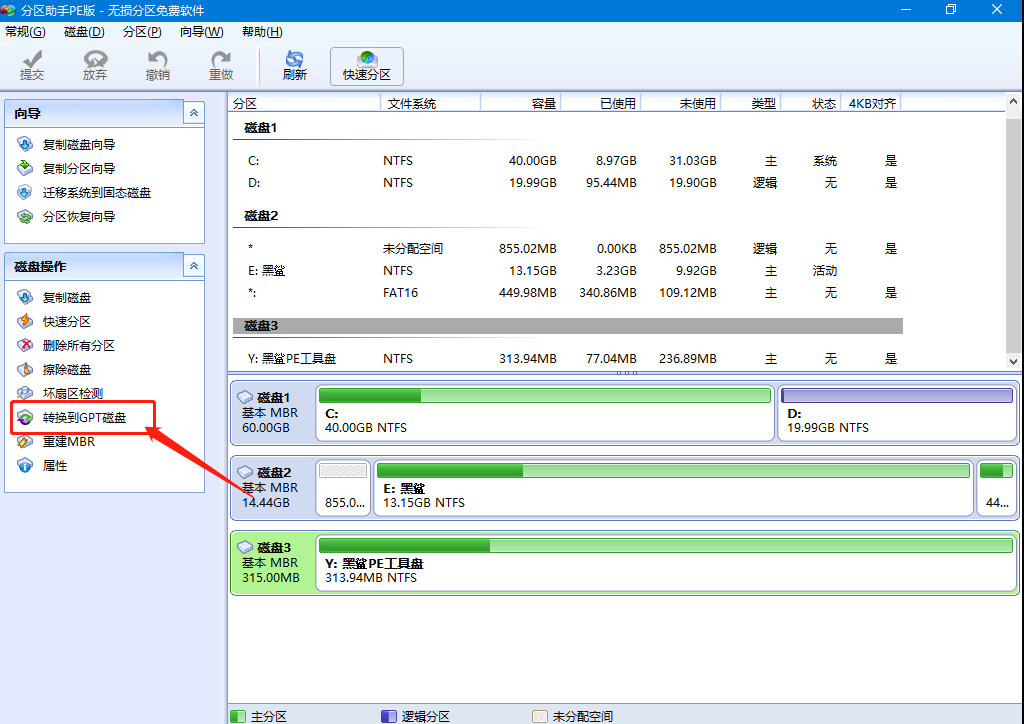Viewport: 1024px width, 724px height.
Task: Select the E: 黑鲨 13.15GB partition bar
Action: pos(673,488)
